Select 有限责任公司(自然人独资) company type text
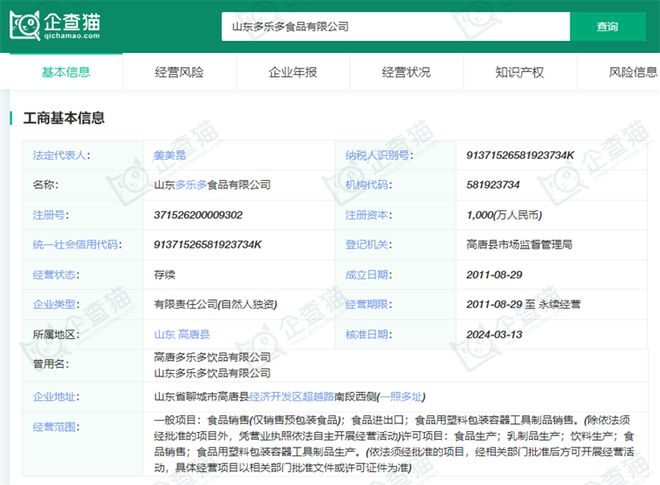This screenshot has height=485, width=660. point(216,304)
